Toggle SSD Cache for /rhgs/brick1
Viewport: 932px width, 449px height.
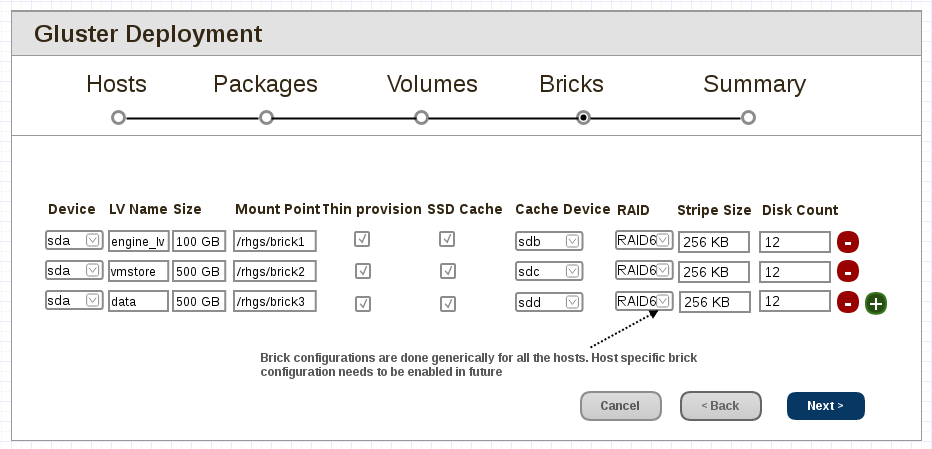click(448, 240)
